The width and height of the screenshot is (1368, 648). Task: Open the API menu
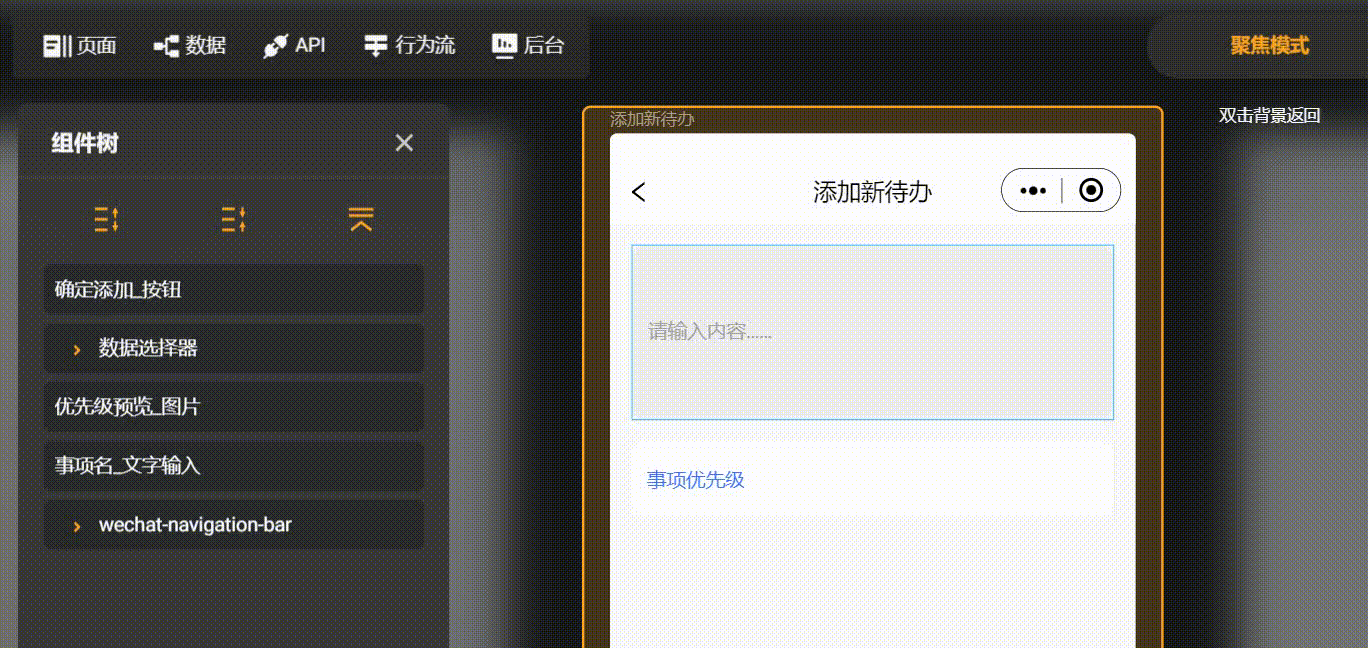[294, 46]
